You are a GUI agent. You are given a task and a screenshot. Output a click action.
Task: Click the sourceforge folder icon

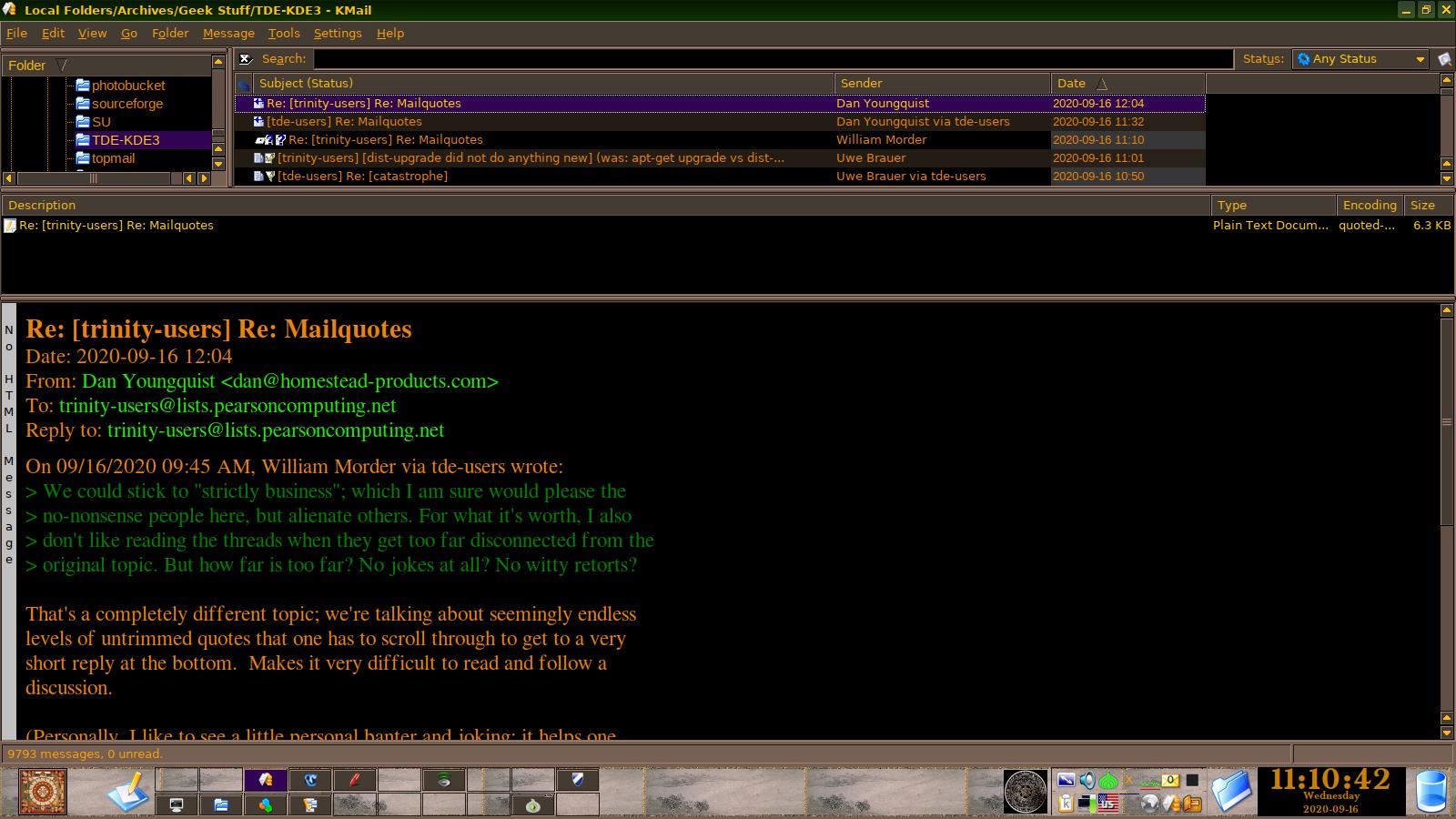tap(83, 103)
